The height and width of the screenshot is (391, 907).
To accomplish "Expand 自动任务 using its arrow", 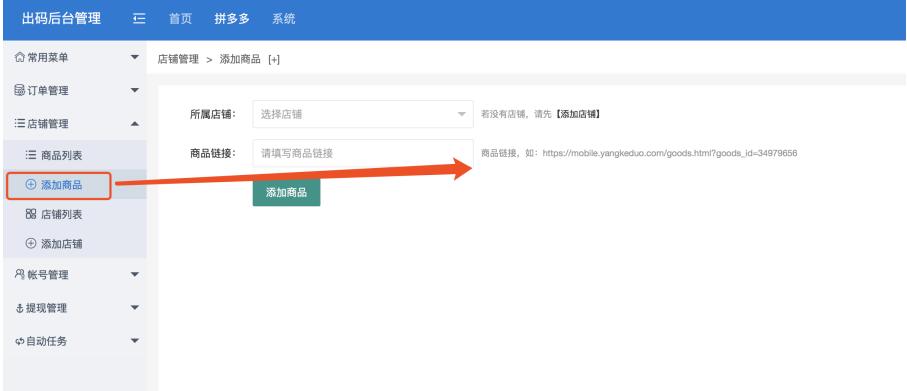I will (x=135, y=341).
